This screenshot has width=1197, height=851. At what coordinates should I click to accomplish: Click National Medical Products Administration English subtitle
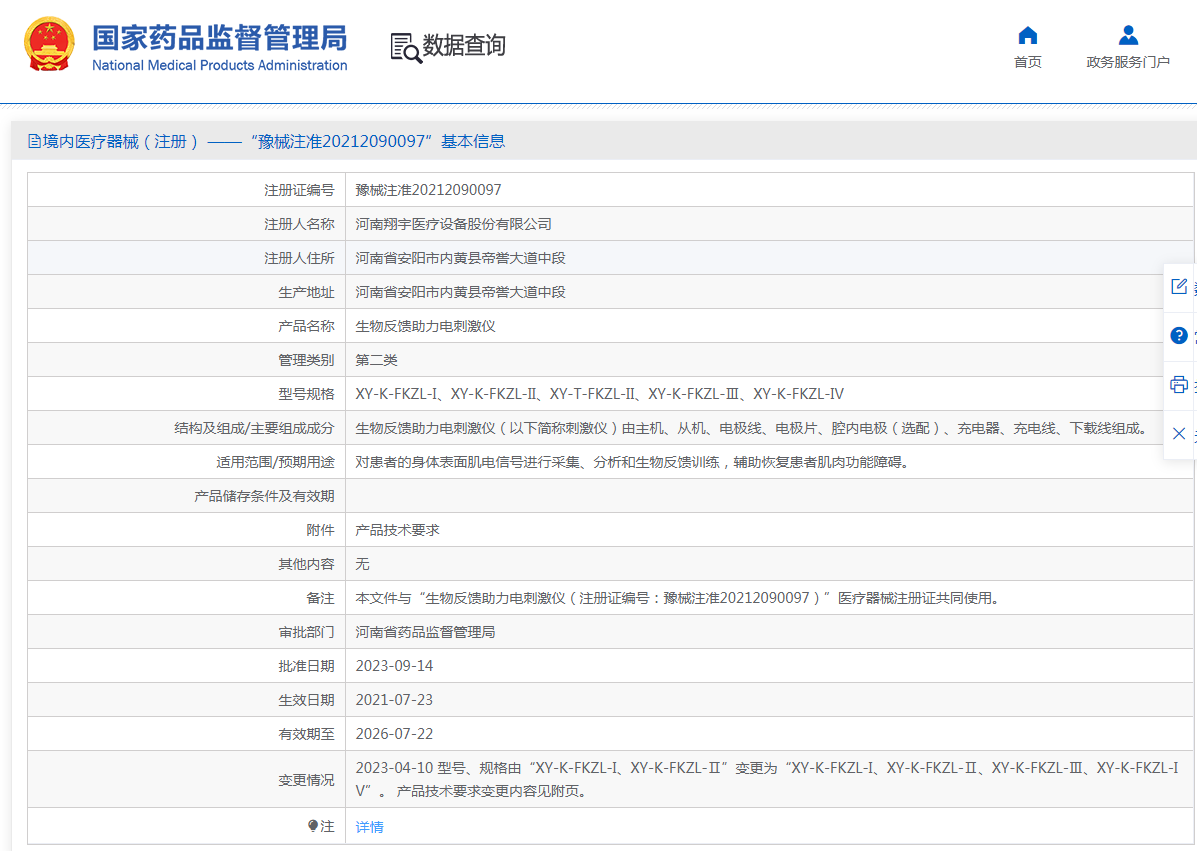(219, 65)
